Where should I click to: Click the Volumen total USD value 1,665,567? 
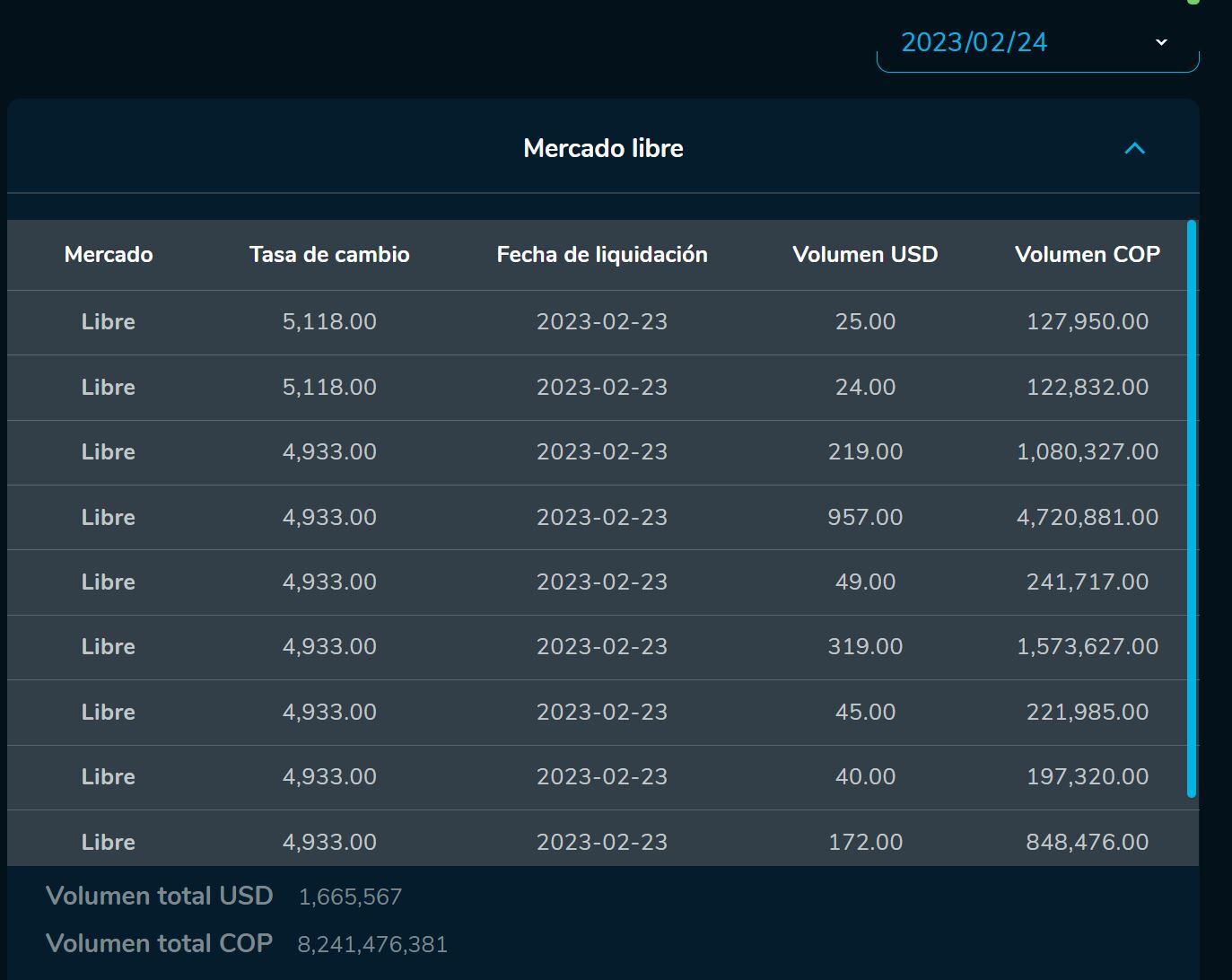tap(350, 897)
